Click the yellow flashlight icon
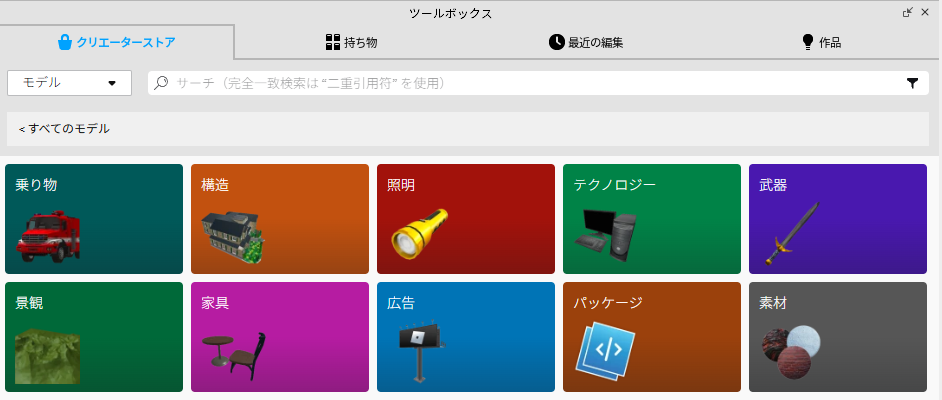The image size is (942, 400). (x=419, y=234)
